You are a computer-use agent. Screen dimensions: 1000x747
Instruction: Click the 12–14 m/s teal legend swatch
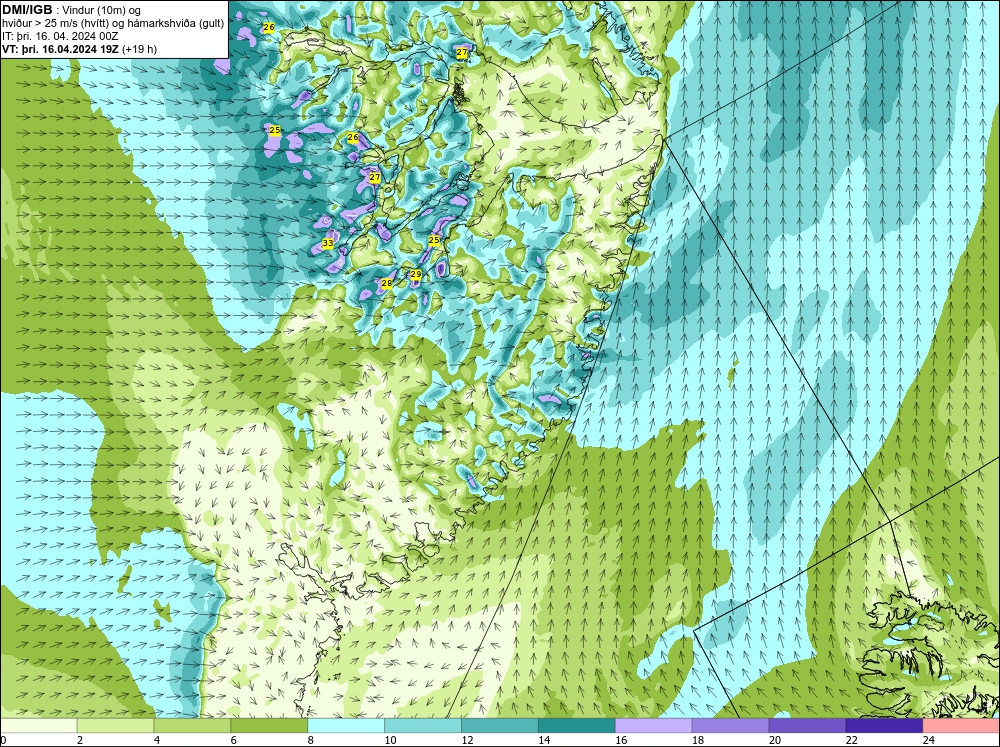click(499, 726)
